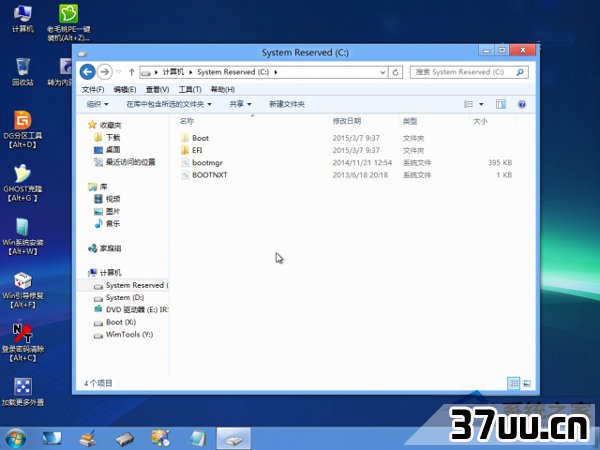The width and height of the screenshot is (600, 450).
Task: Click the search magnifier icon
Action: (520, 72)
